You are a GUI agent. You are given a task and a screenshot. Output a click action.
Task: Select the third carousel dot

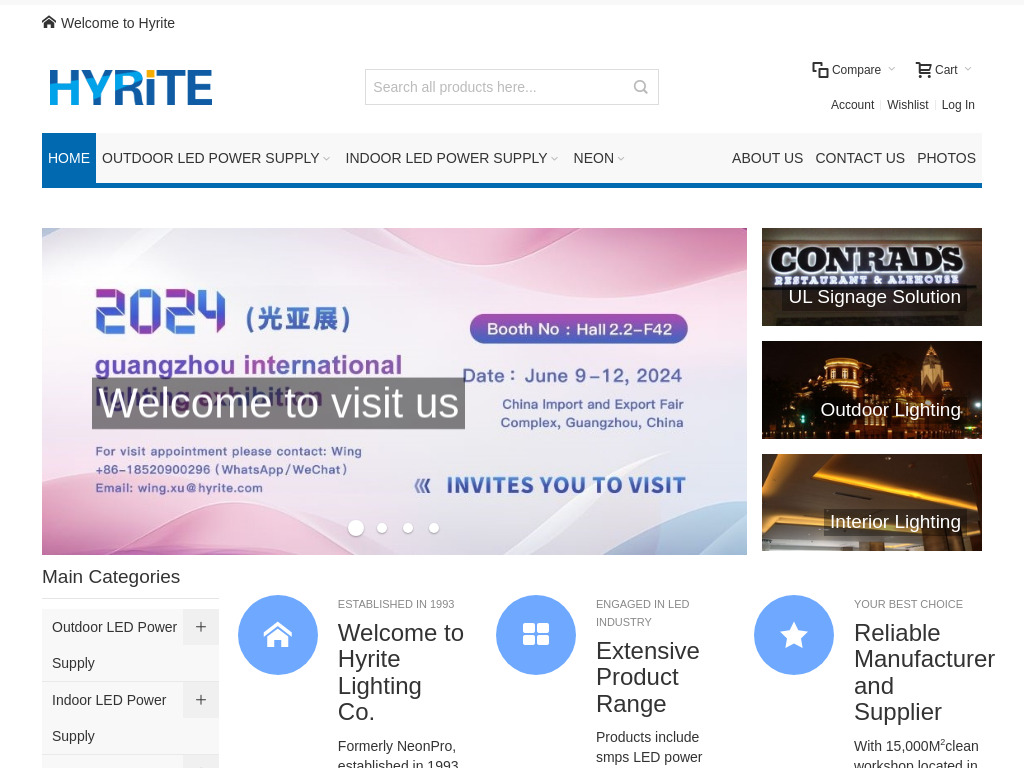[408, 528]
